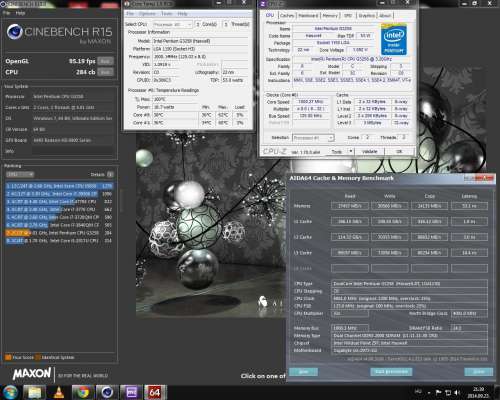Click the ranking Details button
The height and width of the screenshot is (400, 500).
[110, 174]
